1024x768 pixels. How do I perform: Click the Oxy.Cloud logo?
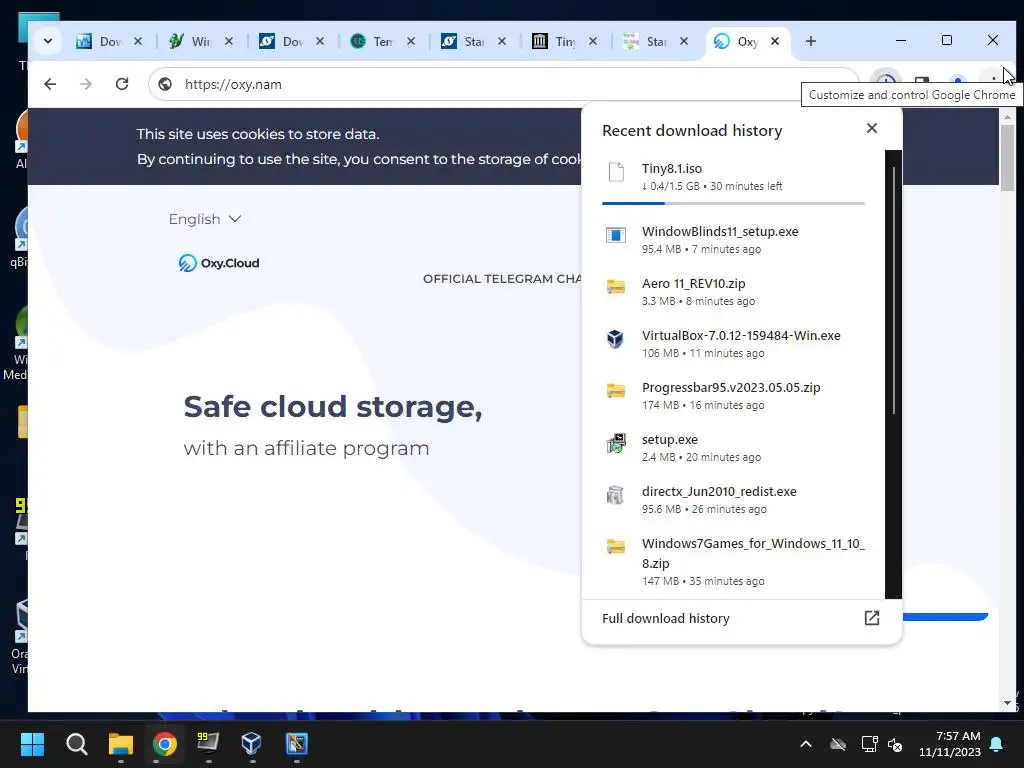(219, 263)
